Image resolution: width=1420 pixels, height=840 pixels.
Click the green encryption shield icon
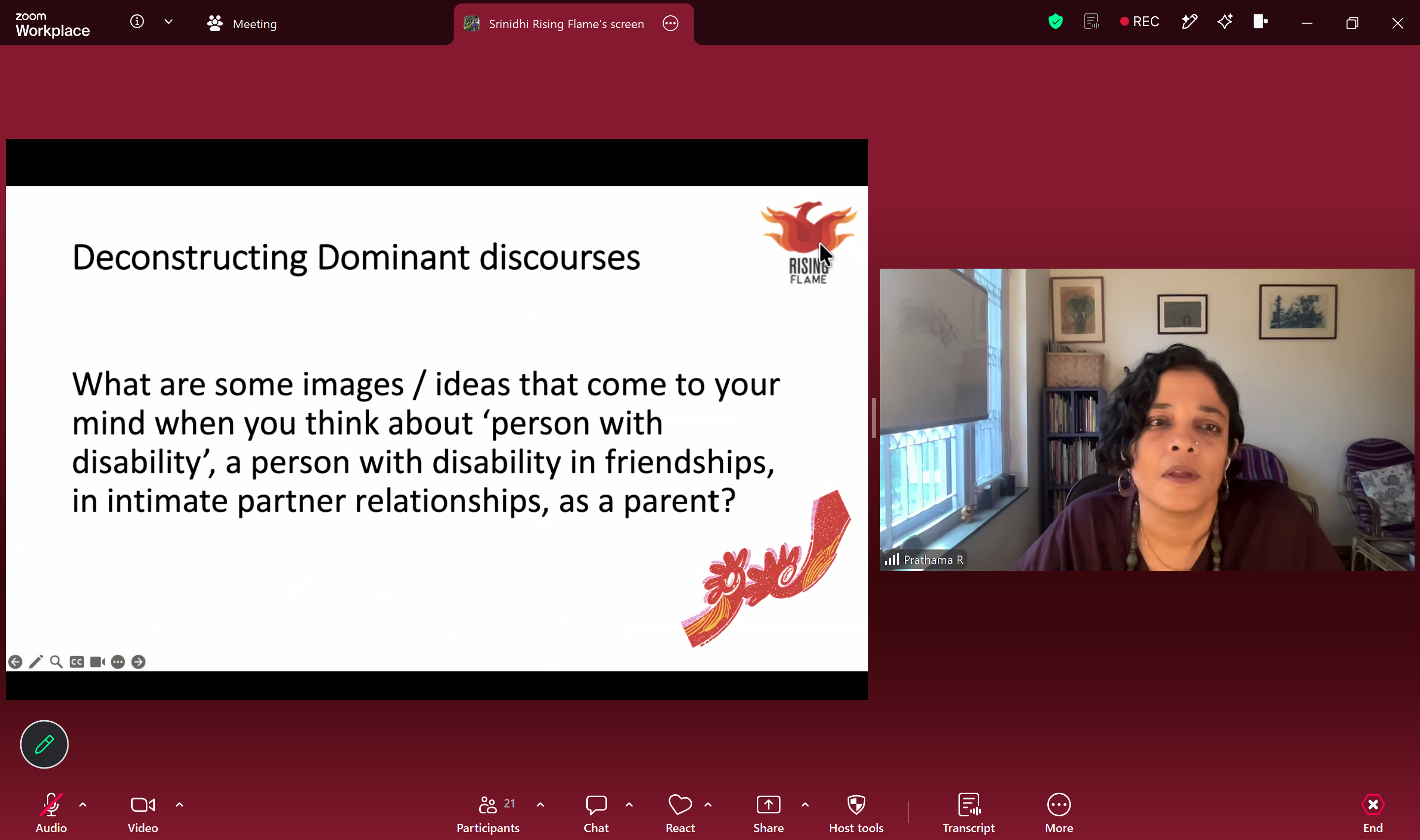pos(1056,22)
